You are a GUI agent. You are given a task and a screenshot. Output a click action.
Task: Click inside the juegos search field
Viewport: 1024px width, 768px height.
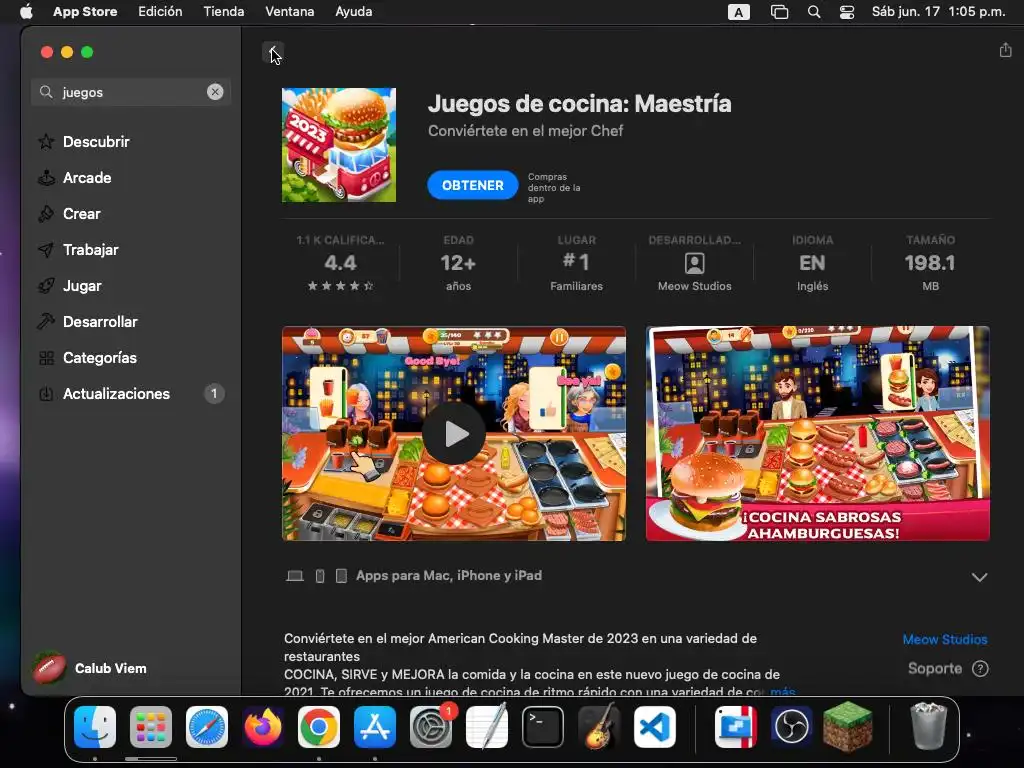(x=131, y=92)
